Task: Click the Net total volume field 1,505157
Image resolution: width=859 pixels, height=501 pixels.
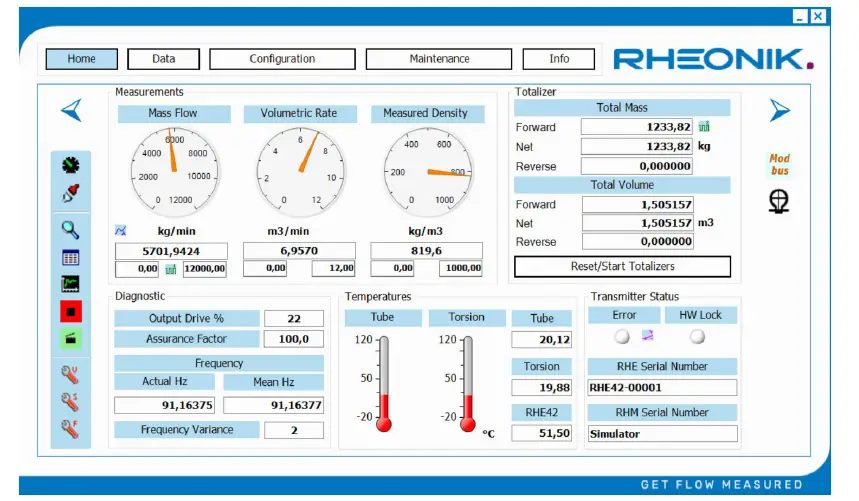Action: pos(638,223)
